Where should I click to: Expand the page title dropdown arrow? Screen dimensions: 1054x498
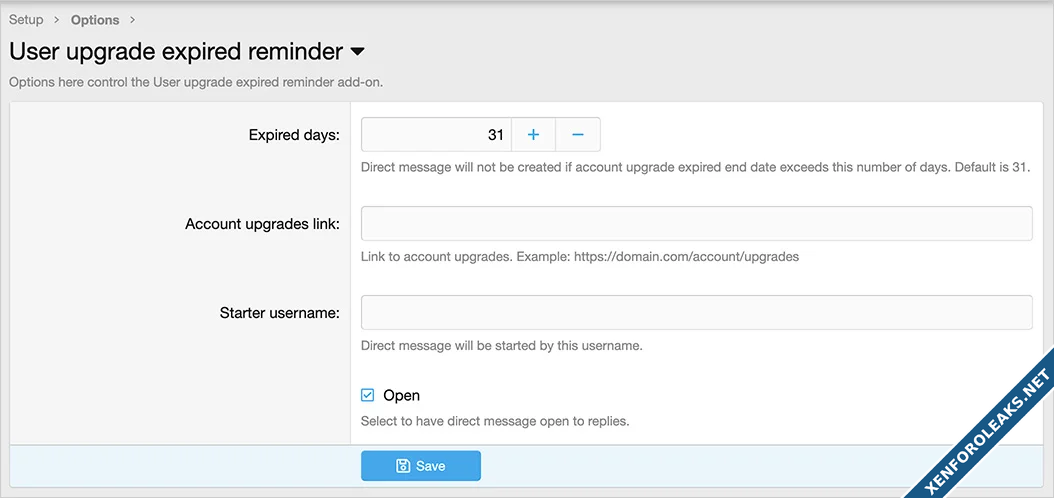(x=357, y=51)
